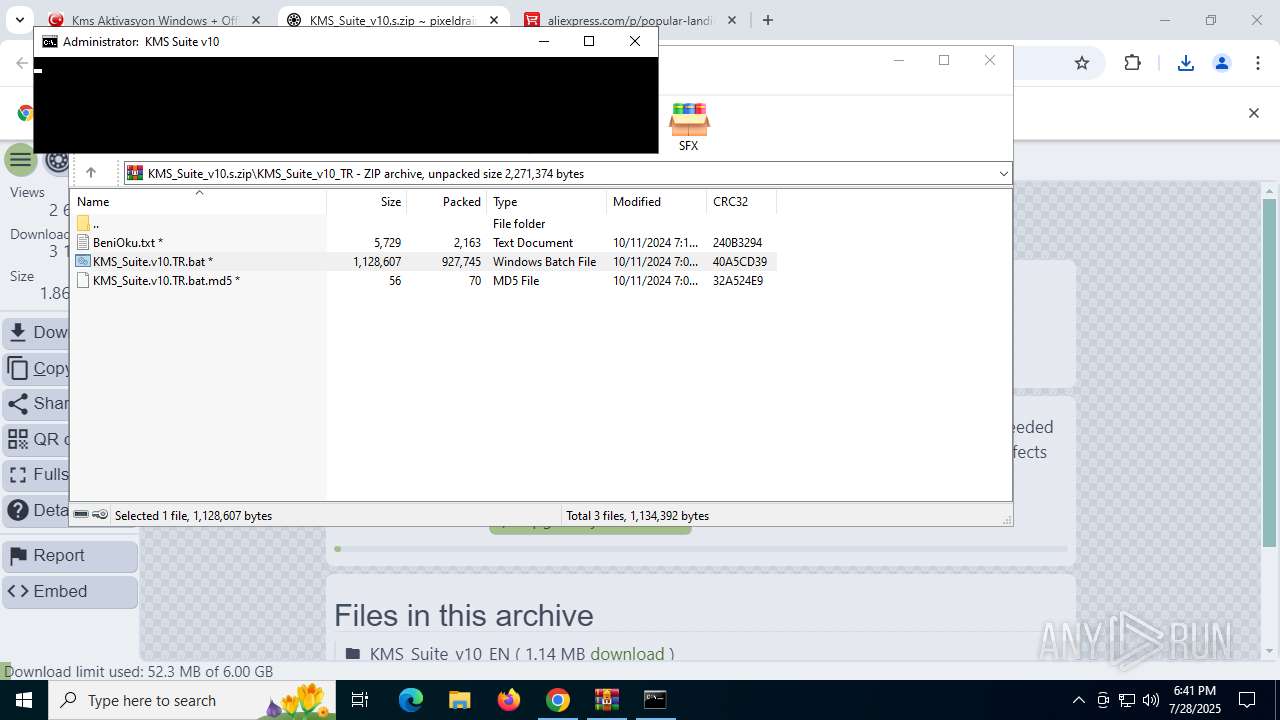Sort list by Size column
Viewport: 1280px width, 720px height.
(x=366, y=202)
